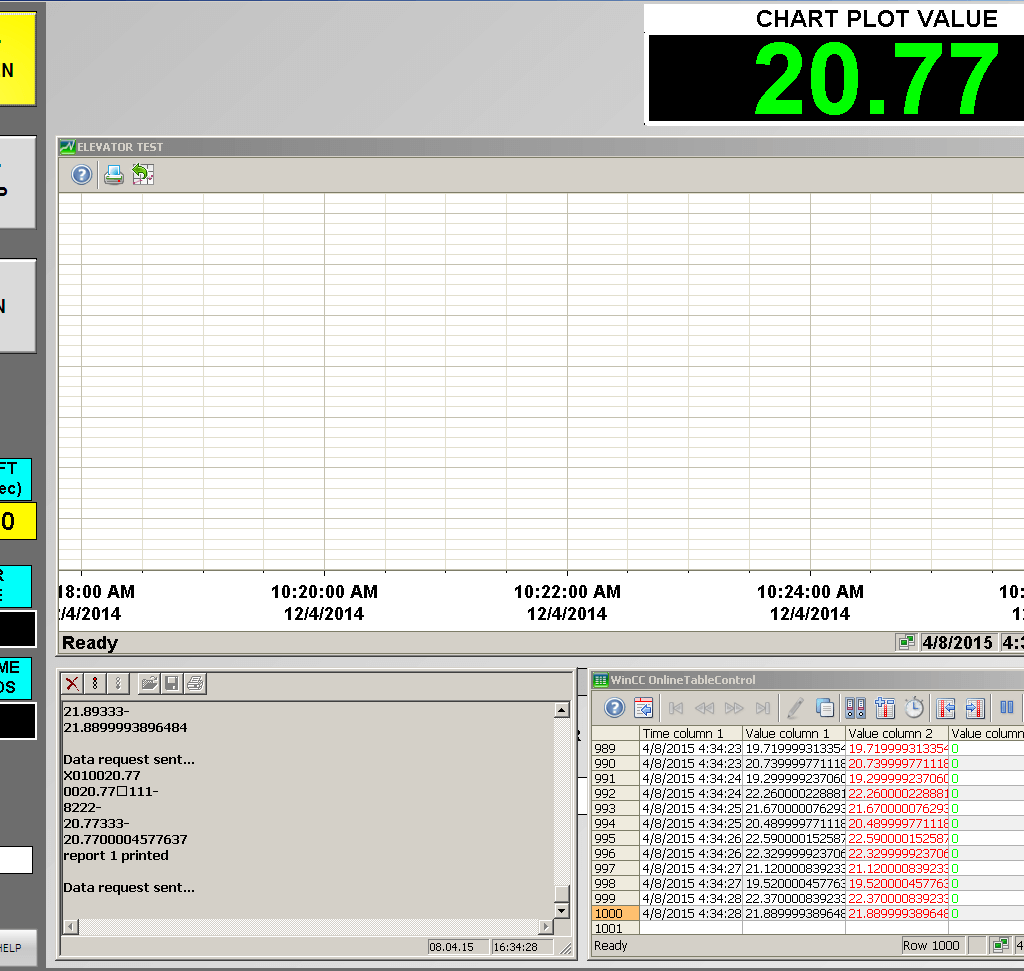Screen dimensions: 1024x971
Task: Pause the online table update
Action: point(1007,708)
